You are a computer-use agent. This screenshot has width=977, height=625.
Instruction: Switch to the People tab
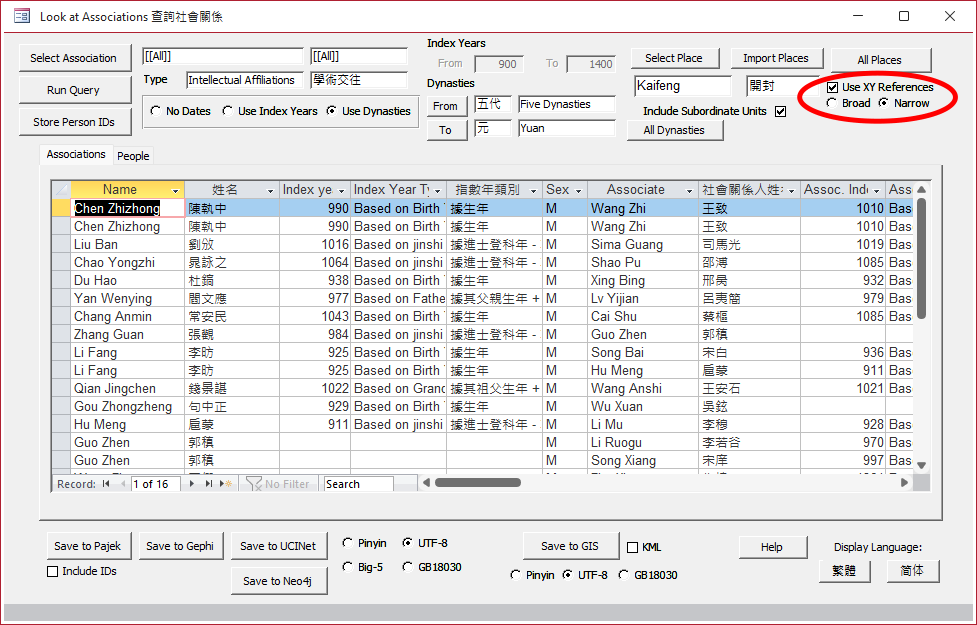pos(133,156)
